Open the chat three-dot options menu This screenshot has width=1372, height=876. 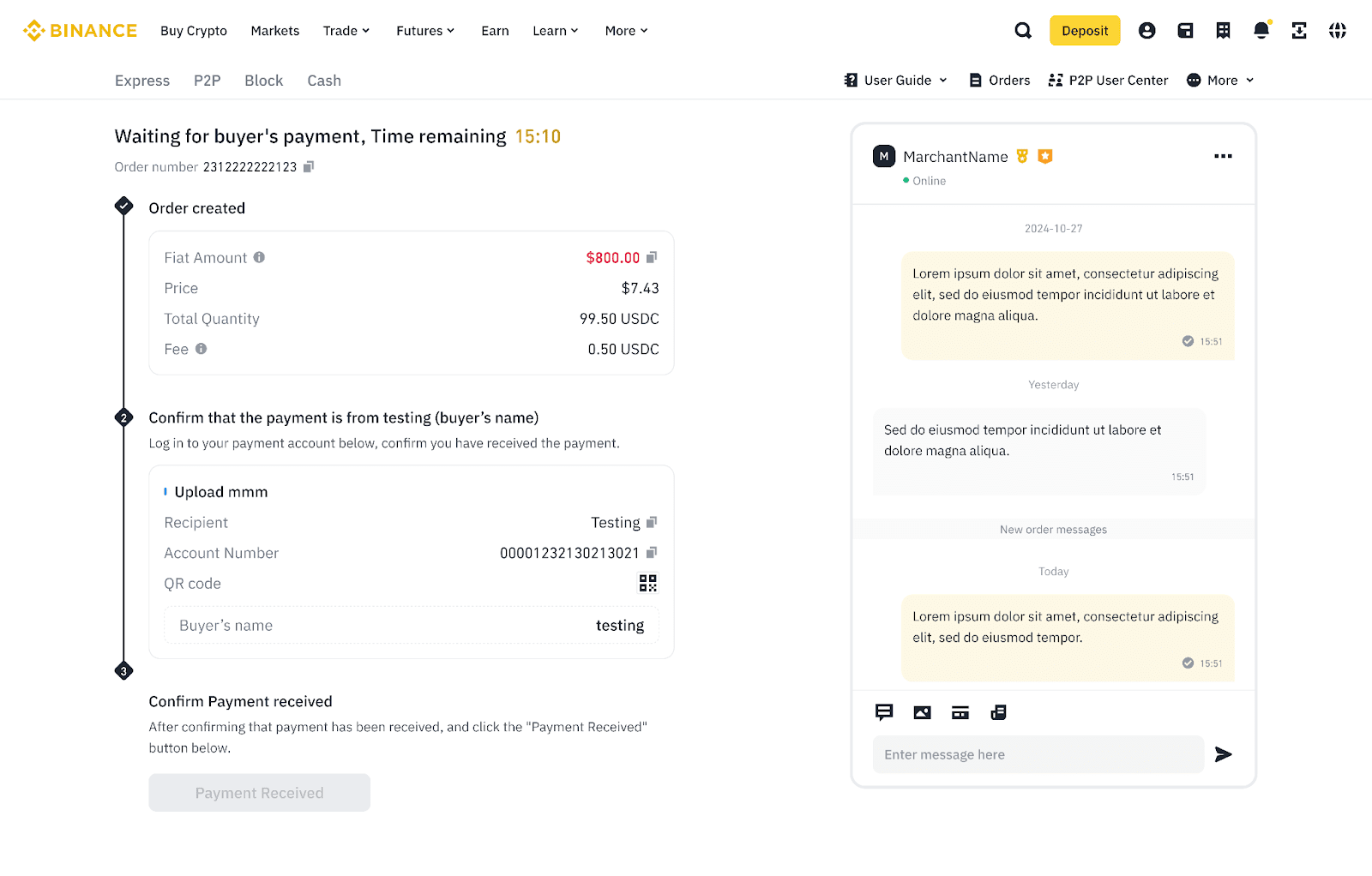[1223, 156]
